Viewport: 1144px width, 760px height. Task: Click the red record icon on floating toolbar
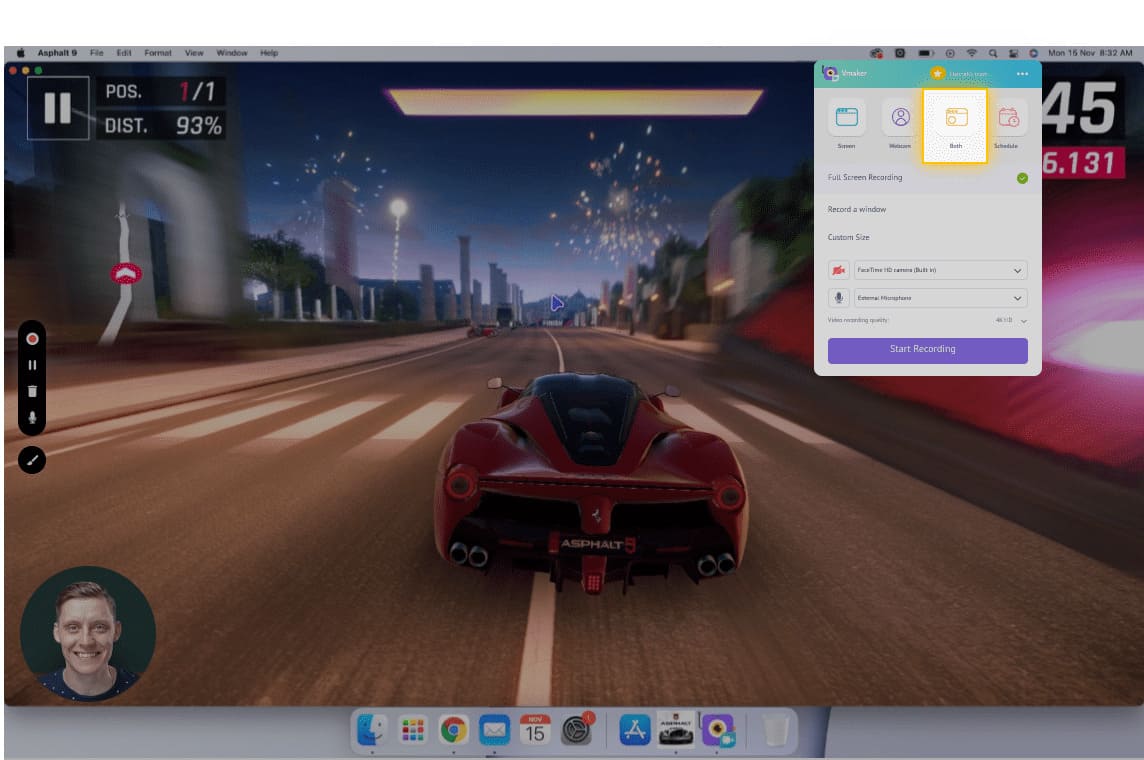click(33, 339)
